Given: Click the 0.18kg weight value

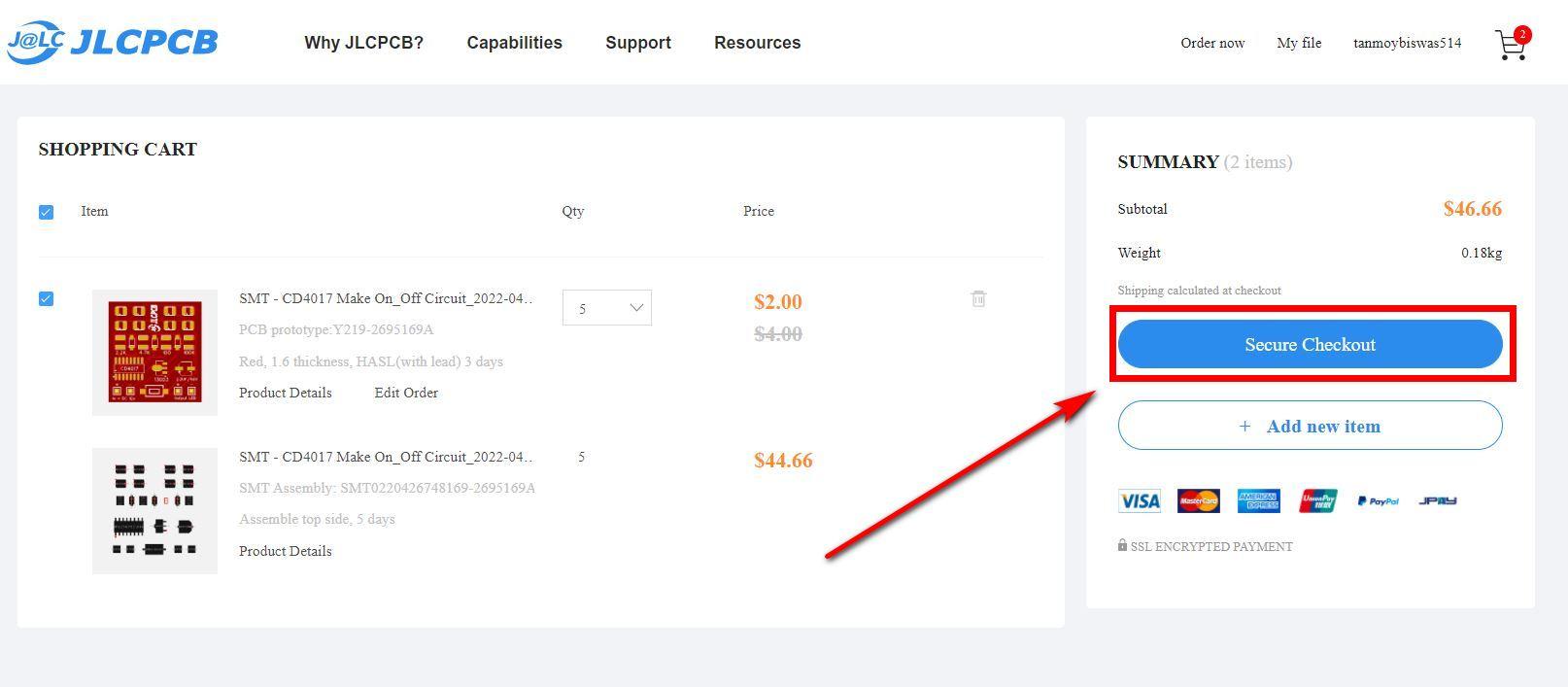Looking at the screenshot, I should point(1482,253).
